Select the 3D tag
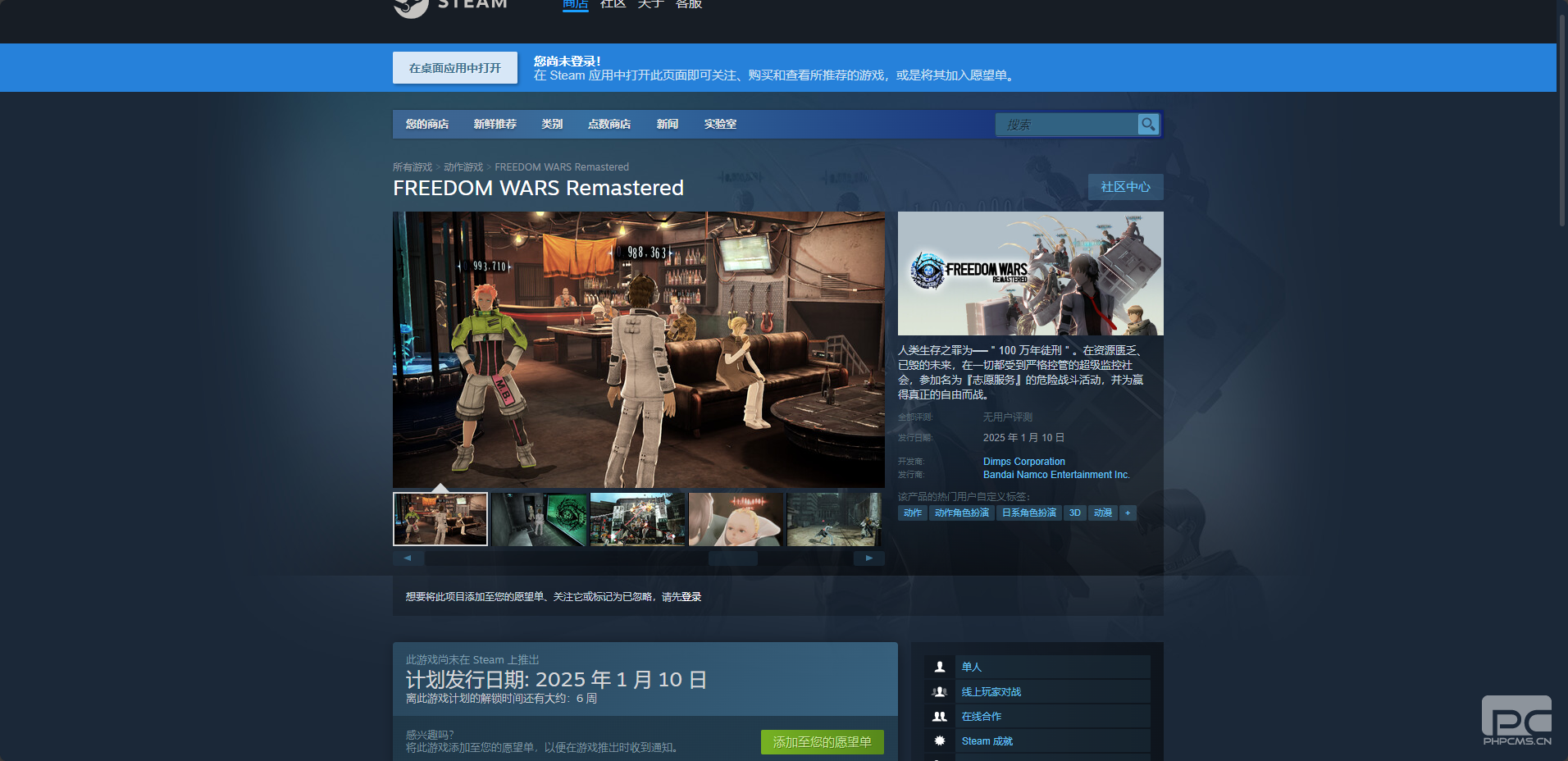Viewport: 1568px width, 761px height. 1075,513
